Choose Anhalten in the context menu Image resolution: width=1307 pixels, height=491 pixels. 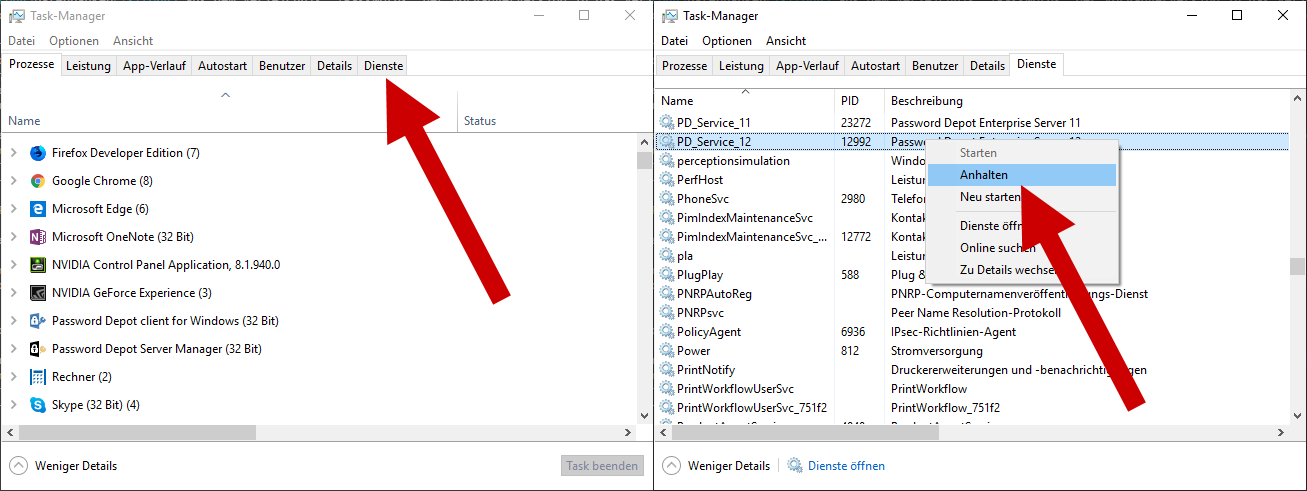point(1021,174)
